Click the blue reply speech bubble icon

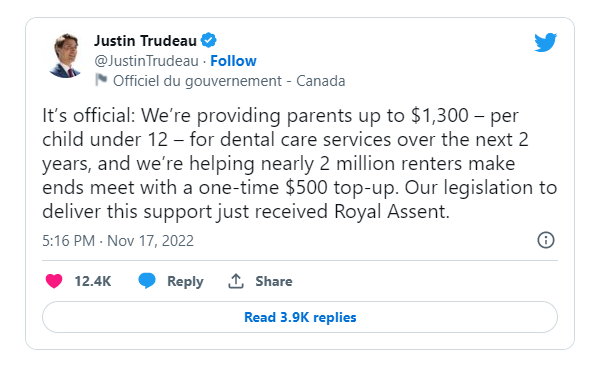(146, 281)
